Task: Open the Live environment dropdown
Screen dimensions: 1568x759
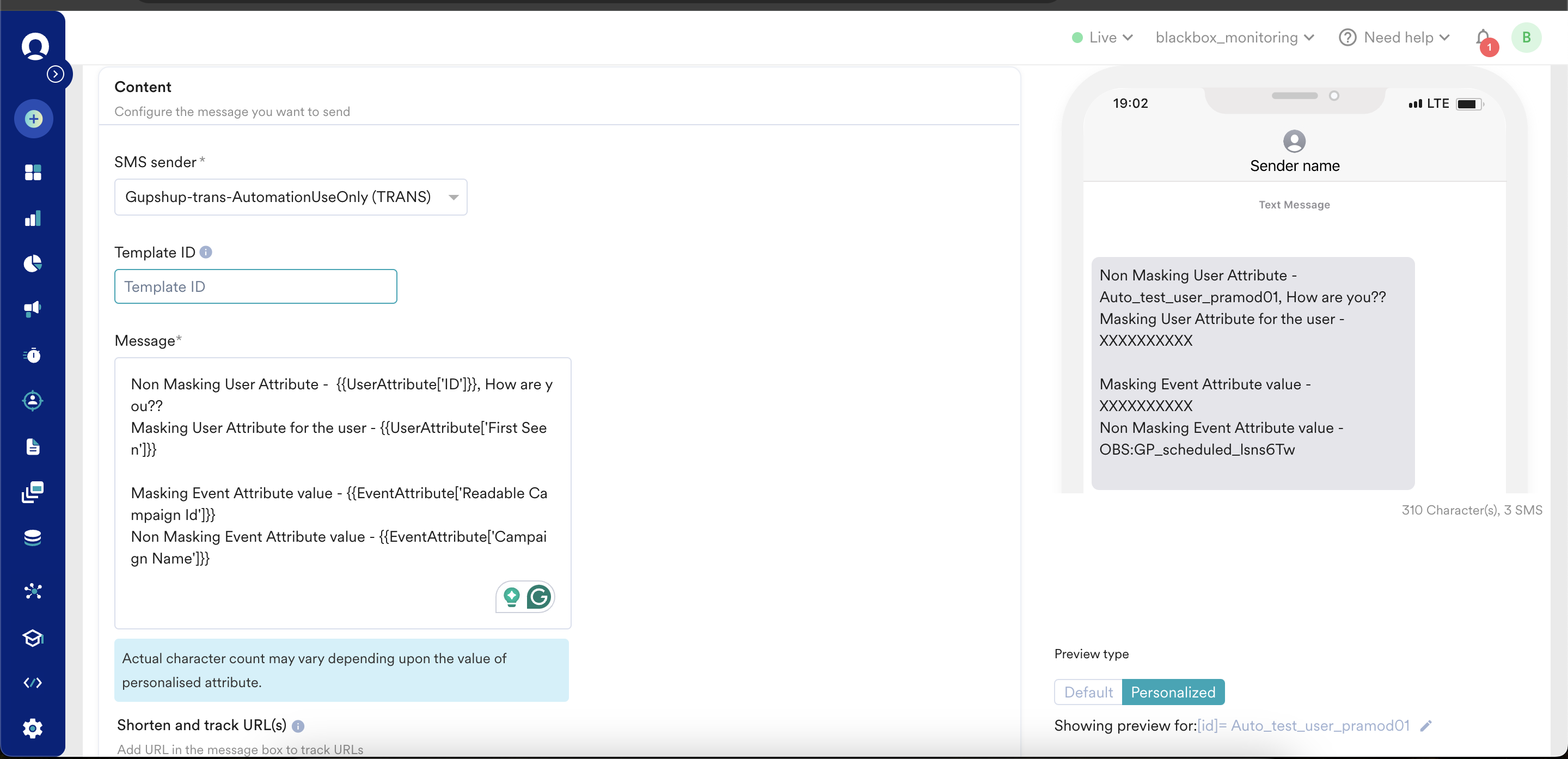Action: [1102, 38]
